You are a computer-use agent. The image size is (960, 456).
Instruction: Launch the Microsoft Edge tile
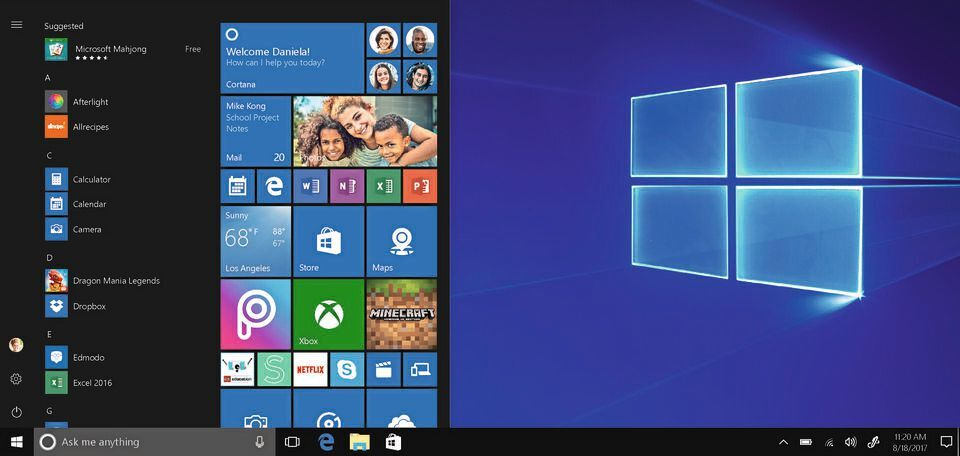point(274,186)
